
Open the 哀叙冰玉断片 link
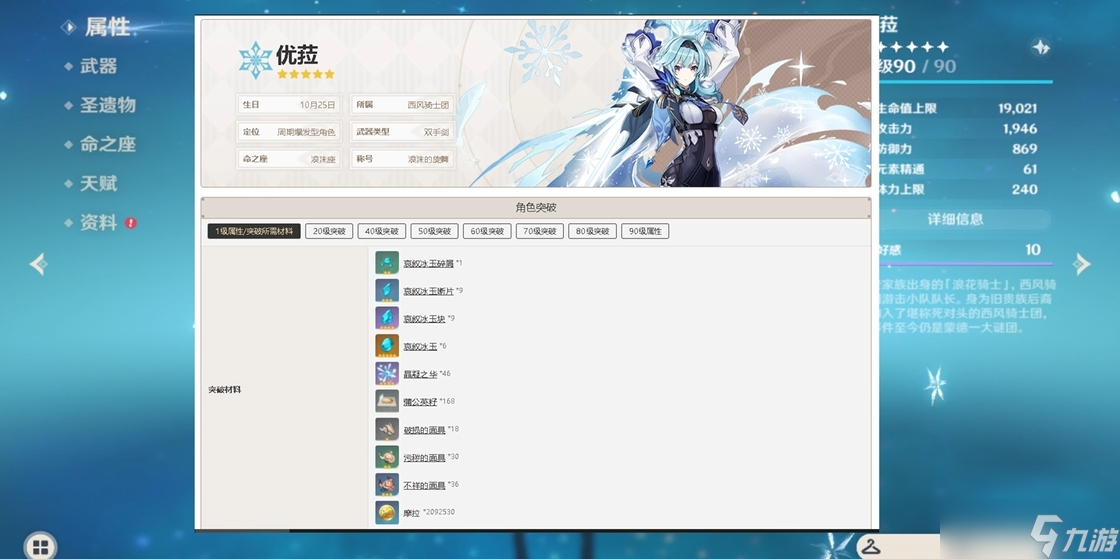coord(428,291)
